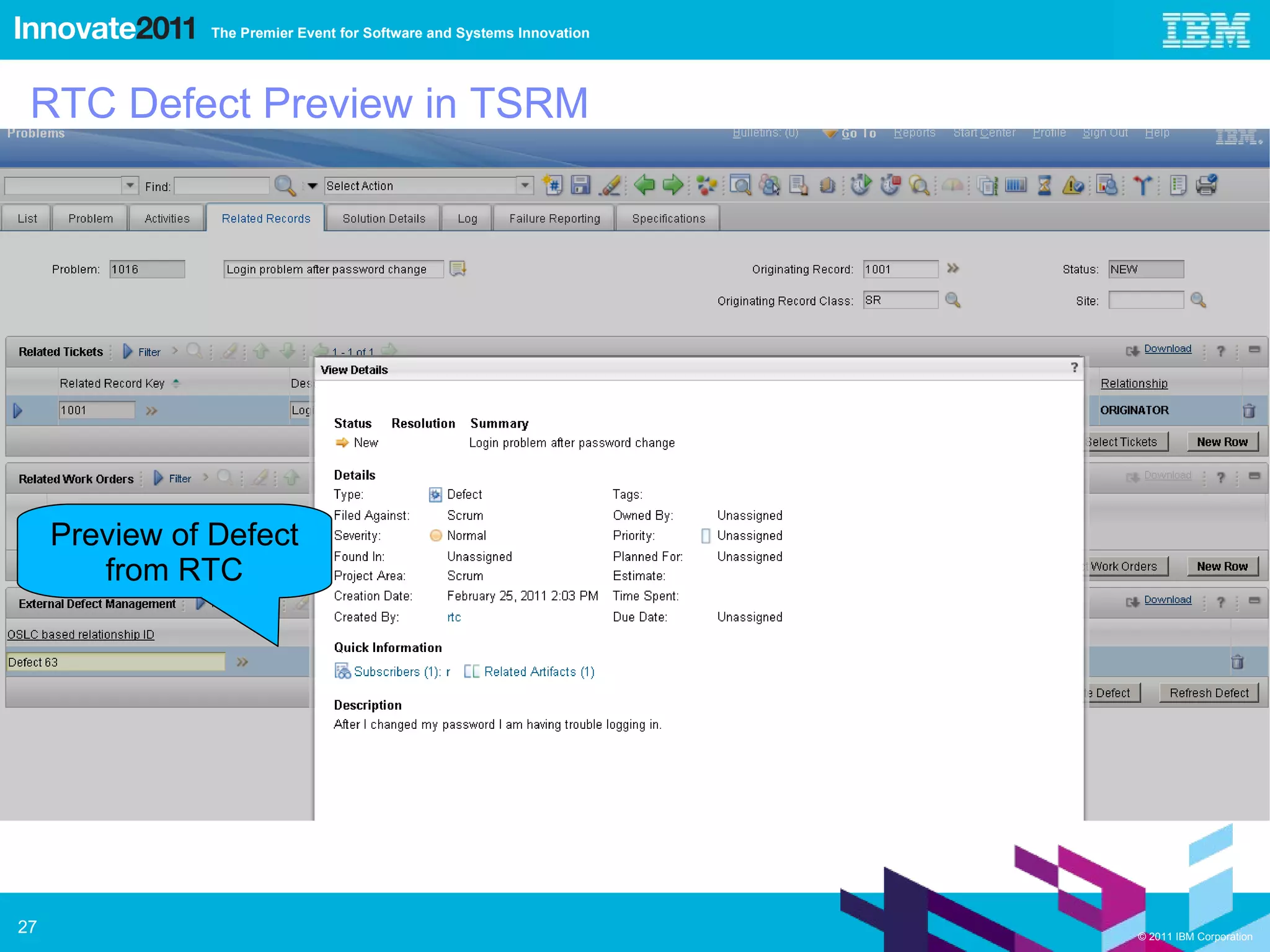This screenshot has width=1270, height=952.
Task: Expand the 1001 related ticket row
Action: pos(17,410)
